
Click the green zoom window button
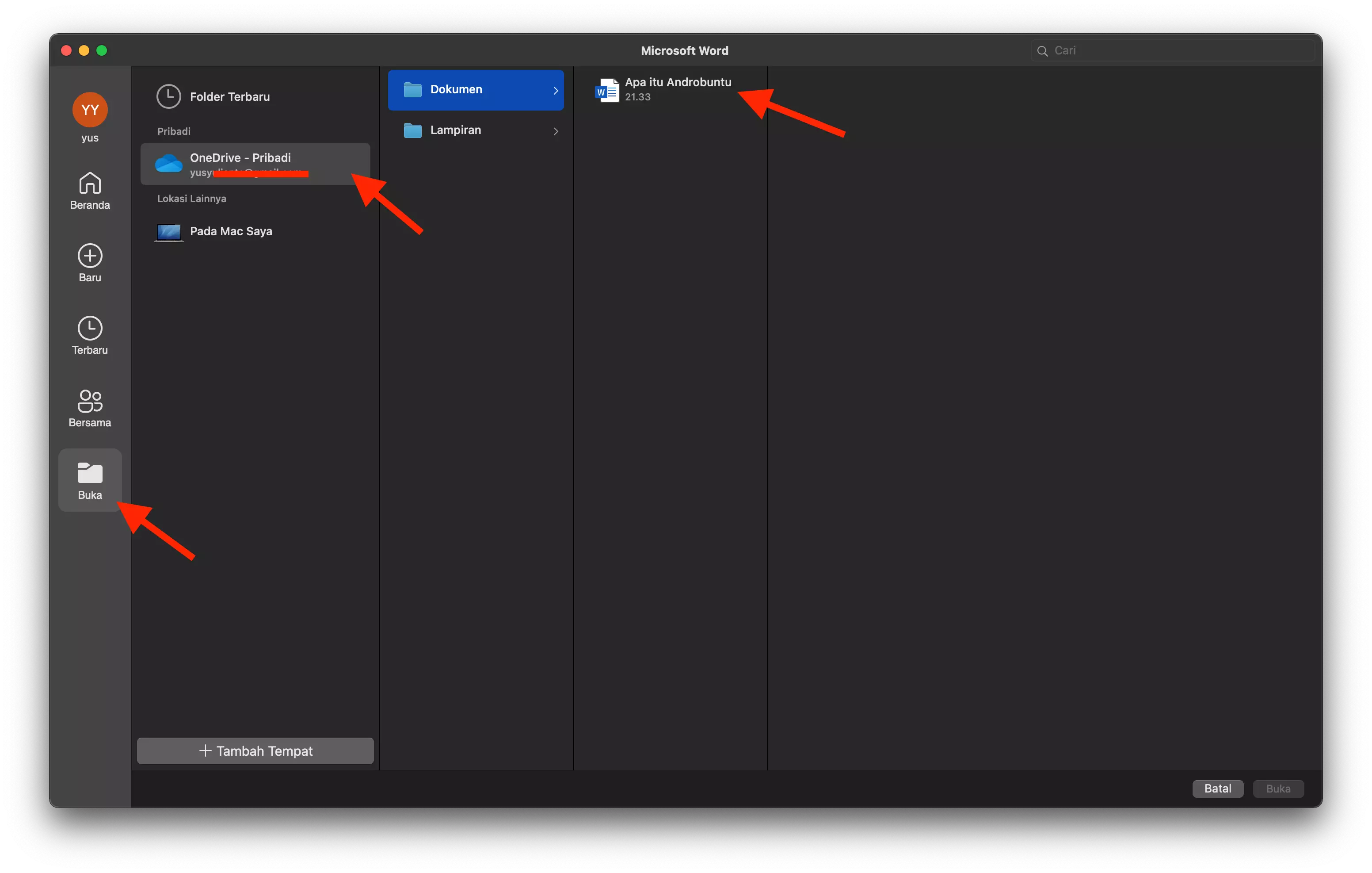[101, 50]
